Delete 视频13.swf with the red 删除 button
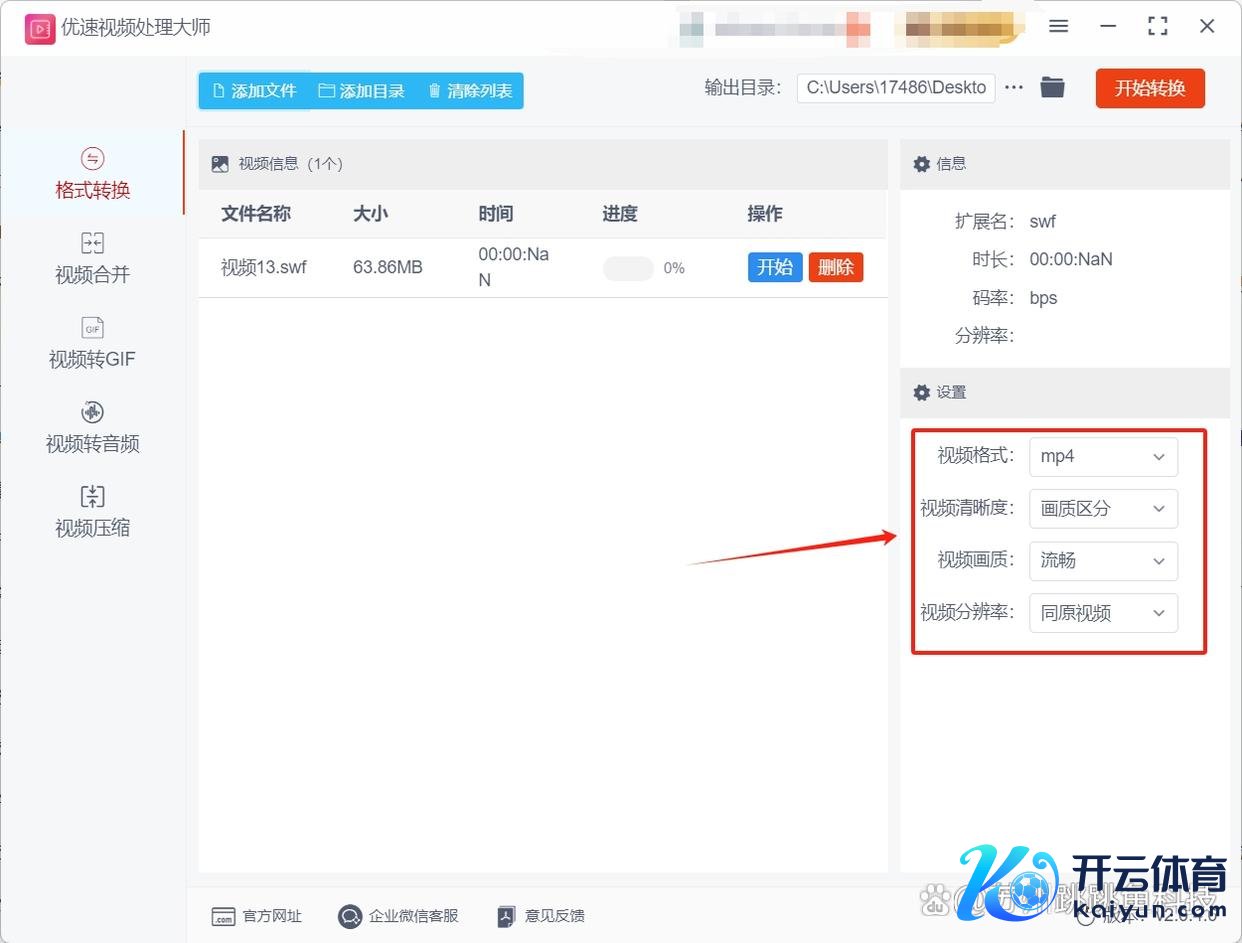1242x943 pixels. [x=835, y=267]
